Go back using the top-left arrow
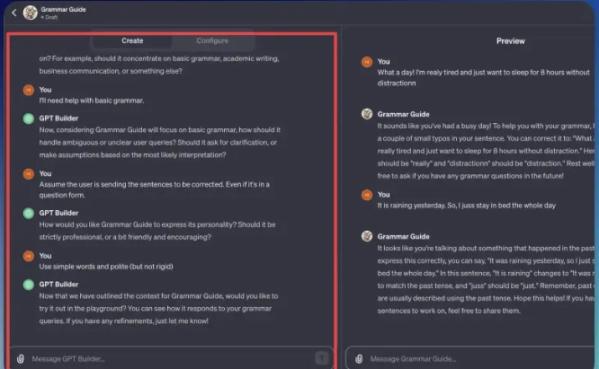Screen dimensions: 599x369 pyautogui.click(x=14, y=13)
